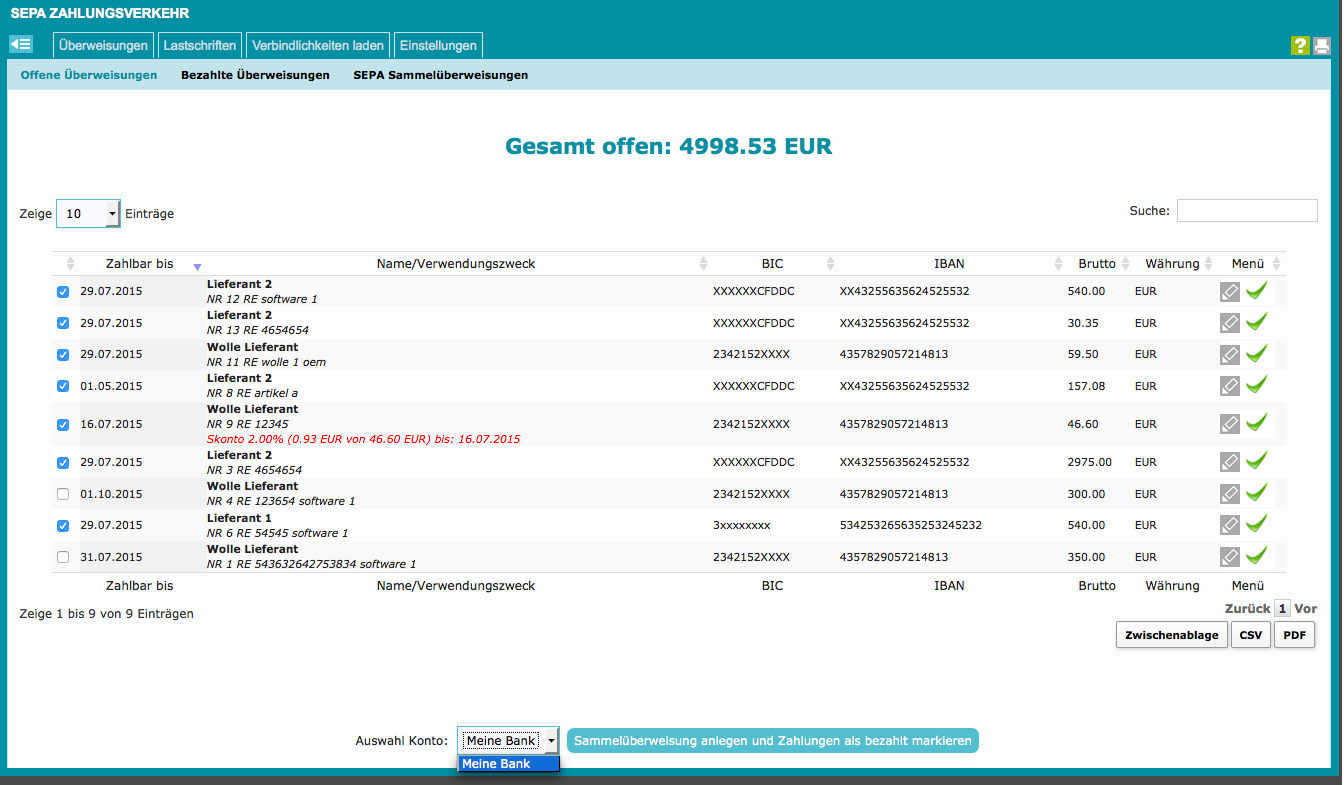Open Bezahlte Überweisungen sub-tab

255,75
